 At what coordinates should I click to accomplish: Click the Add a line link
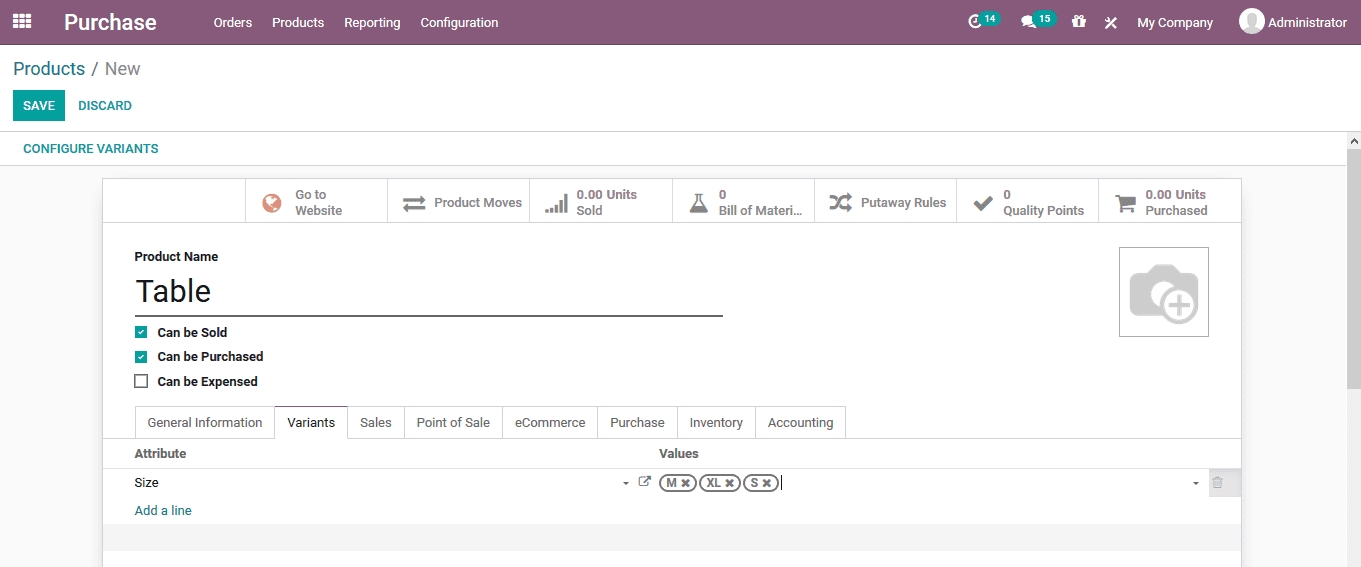163,510
